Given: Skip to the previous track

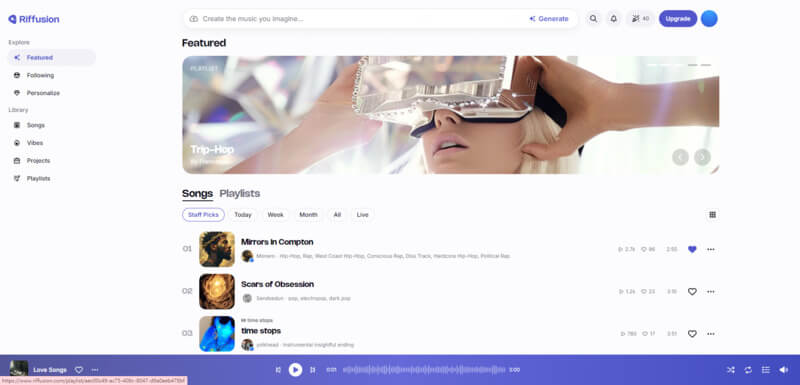Looking at the screenshot, I should click(x=278, y=370).
